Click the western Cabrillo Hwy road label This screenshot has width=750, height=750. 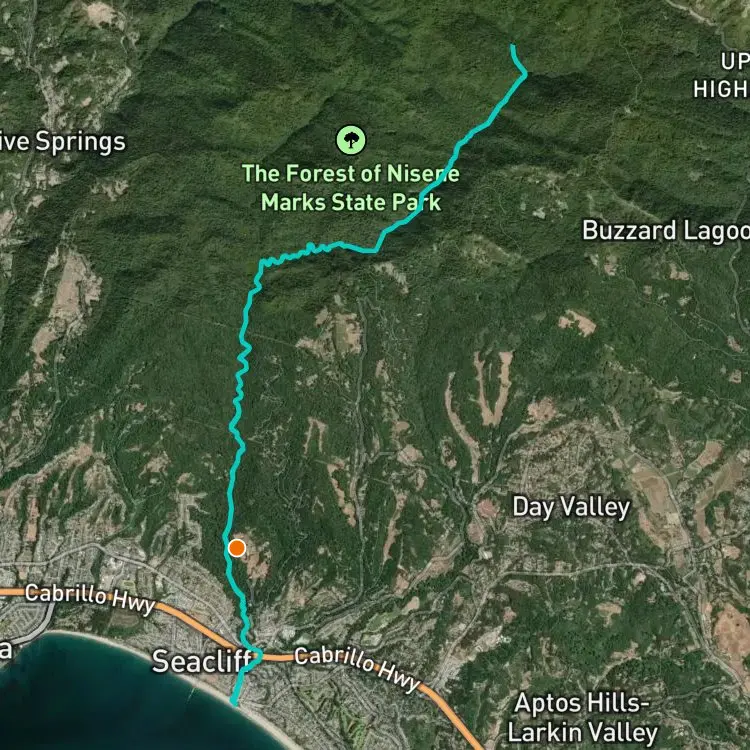coord(90,599)
